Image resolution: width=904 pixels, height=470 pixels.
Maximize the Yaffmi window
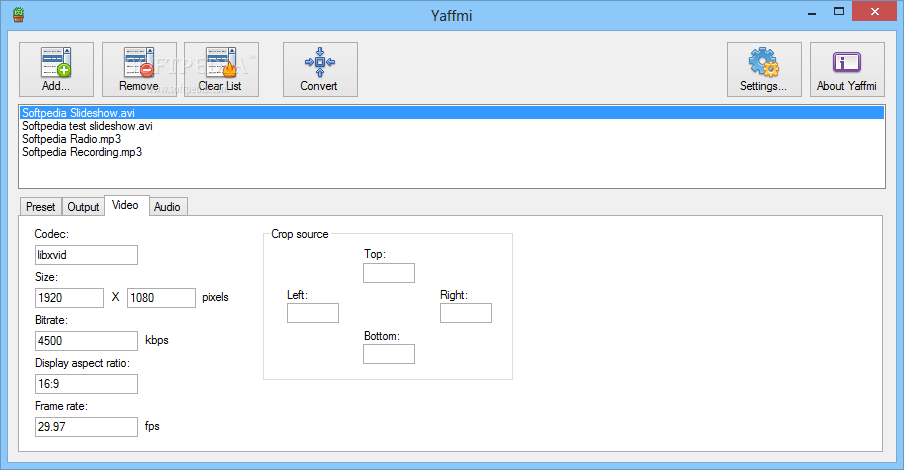(839, 12)
